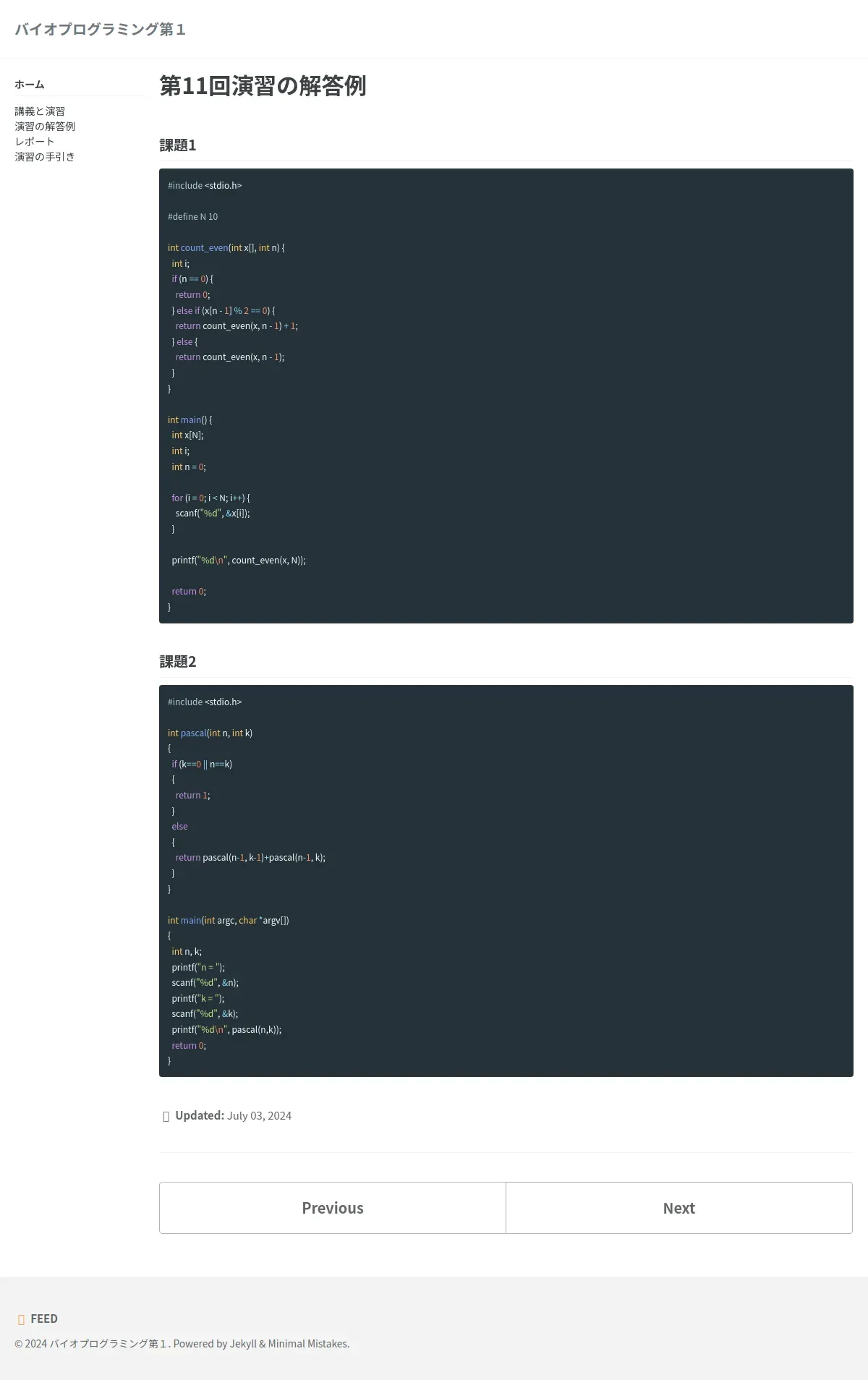Open the FEED text link
This screenshot has width=868, height=1380.
pos(44,1319)
